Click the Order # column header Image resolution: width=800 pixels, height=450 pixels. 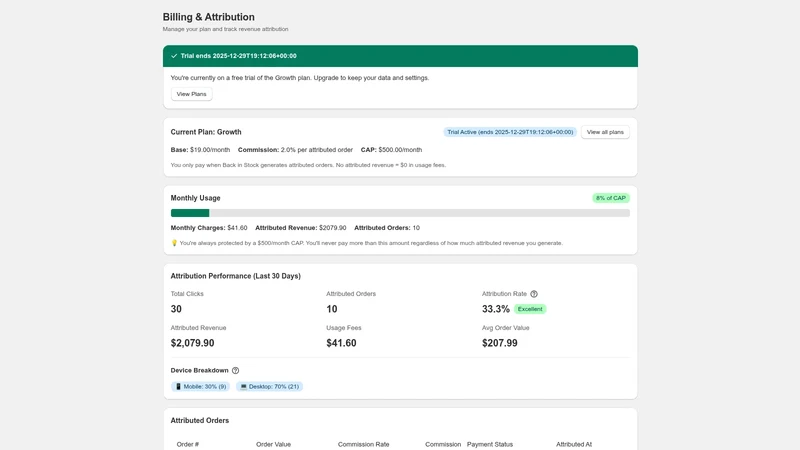point(188,444)
